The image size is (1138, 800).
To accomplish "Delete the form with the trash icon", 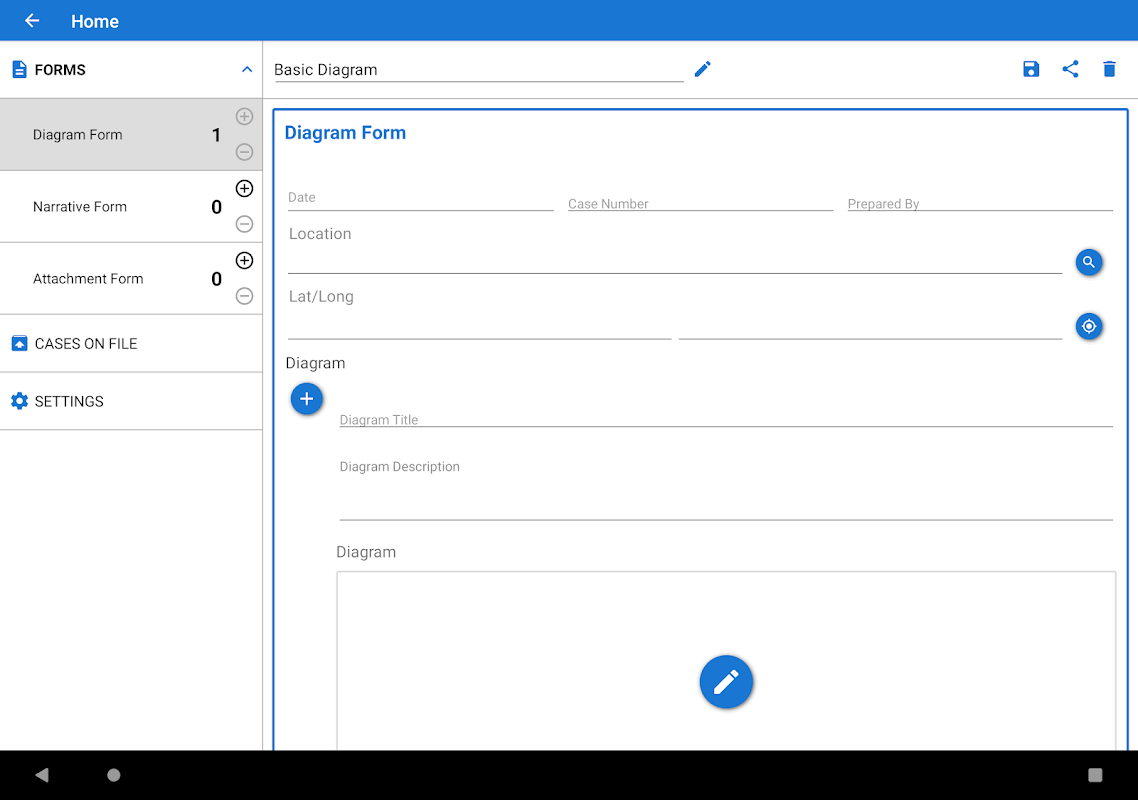I will coord(1109,69).
